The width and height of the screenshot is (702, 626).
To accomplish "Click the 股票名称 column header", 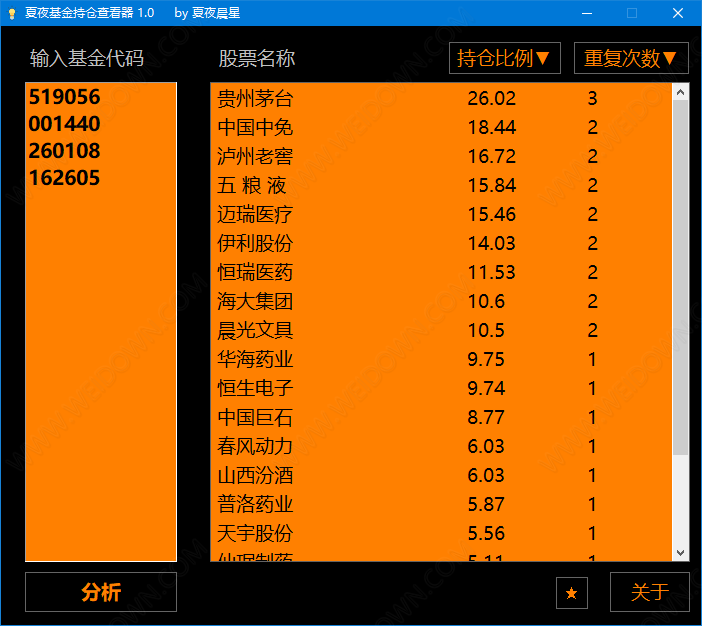I will [x=257, y=59].
